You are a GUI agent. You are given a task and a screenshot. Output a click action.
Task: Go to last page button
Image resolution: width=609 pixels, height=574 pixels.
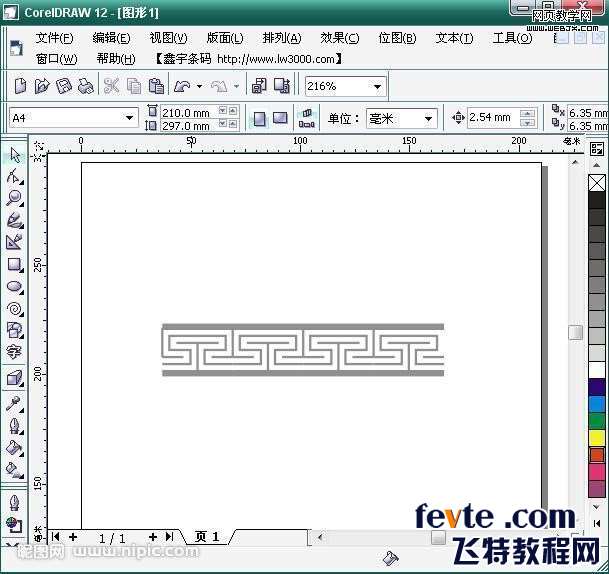pos(169,537)
